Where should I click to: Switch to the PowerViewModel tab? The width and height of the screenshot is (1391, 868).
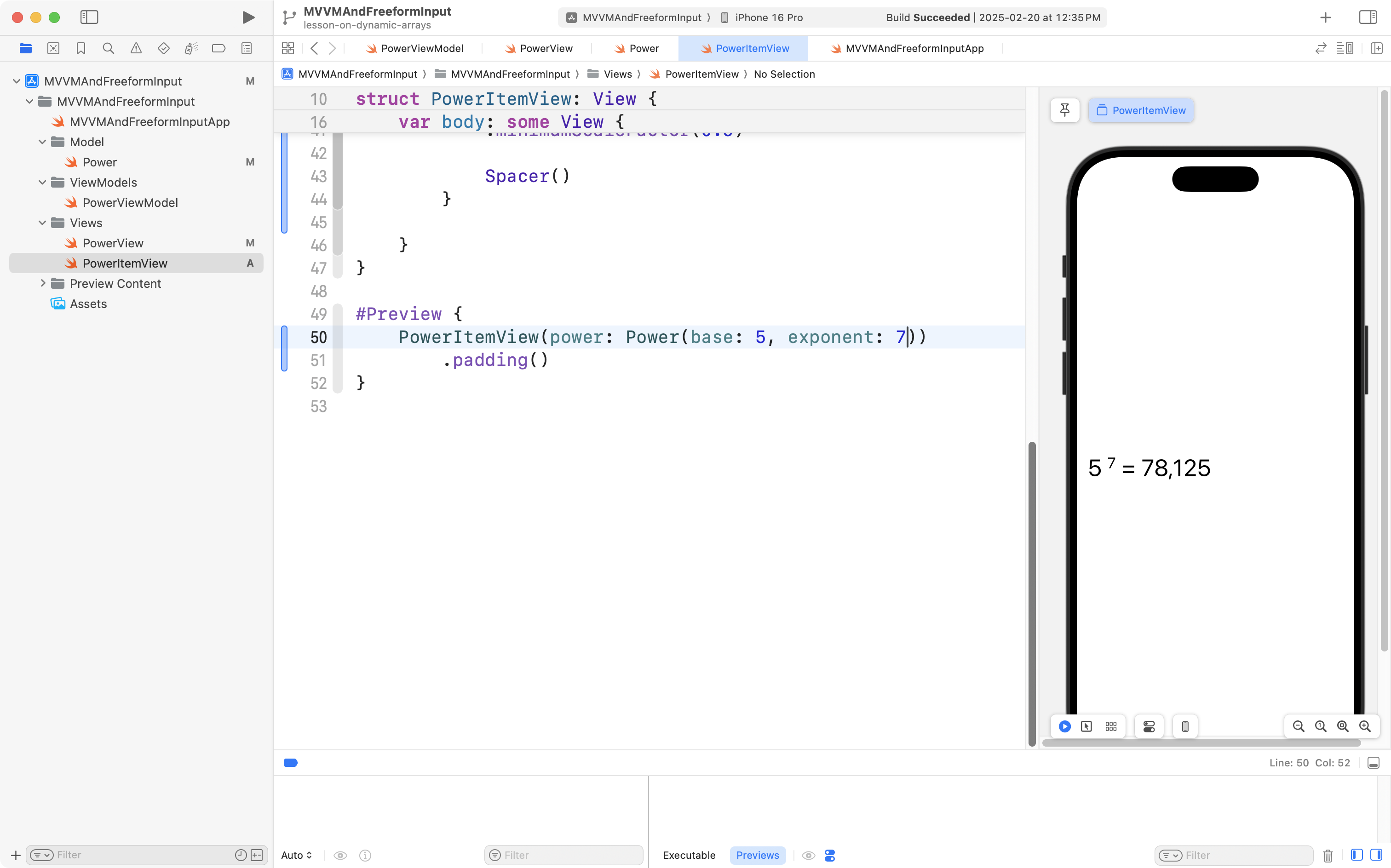tap(421, 48)
